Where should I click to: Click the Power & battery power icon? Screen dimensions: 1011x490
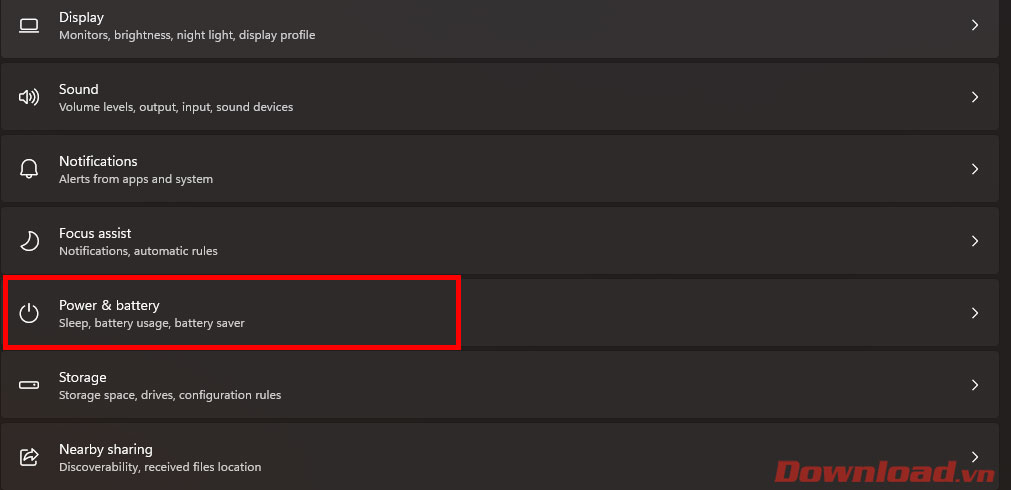pyautogui.click(x=29, y=313)
